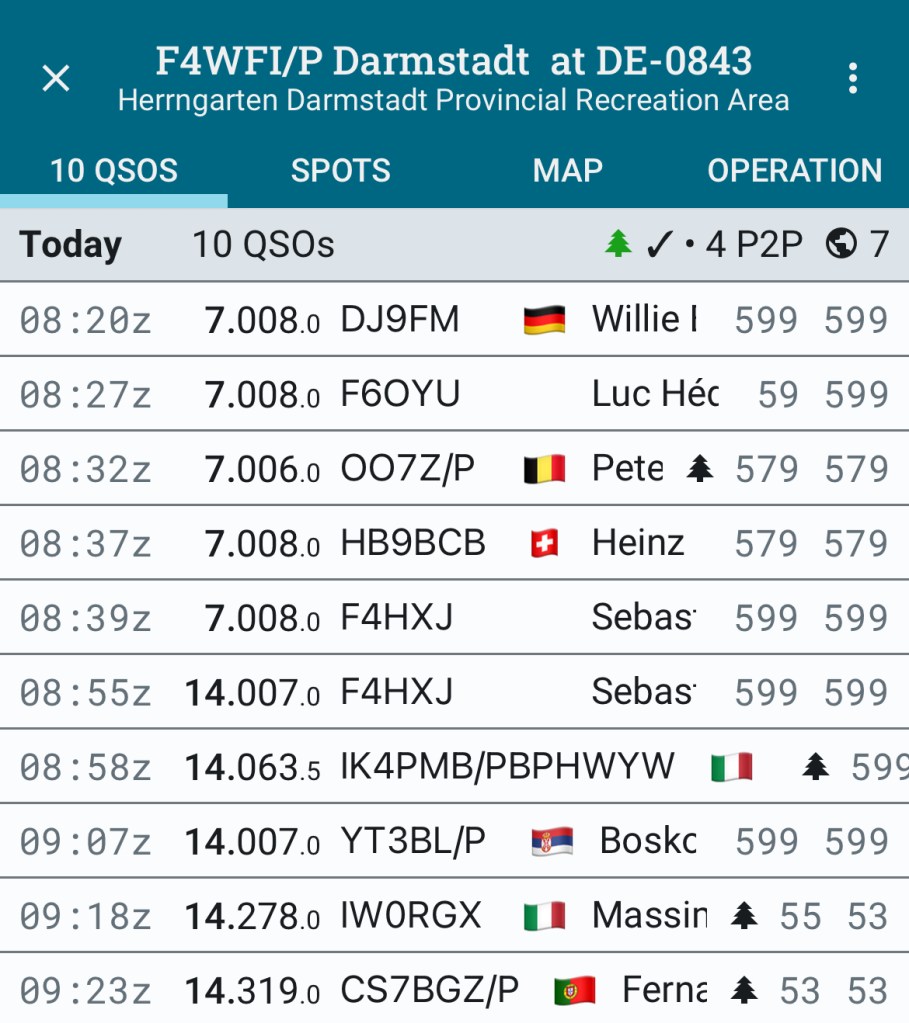Tap the tree park icon on the OO7Z/P row
The height and width of the screenshot is (1023, 909).
click(700, 469)
